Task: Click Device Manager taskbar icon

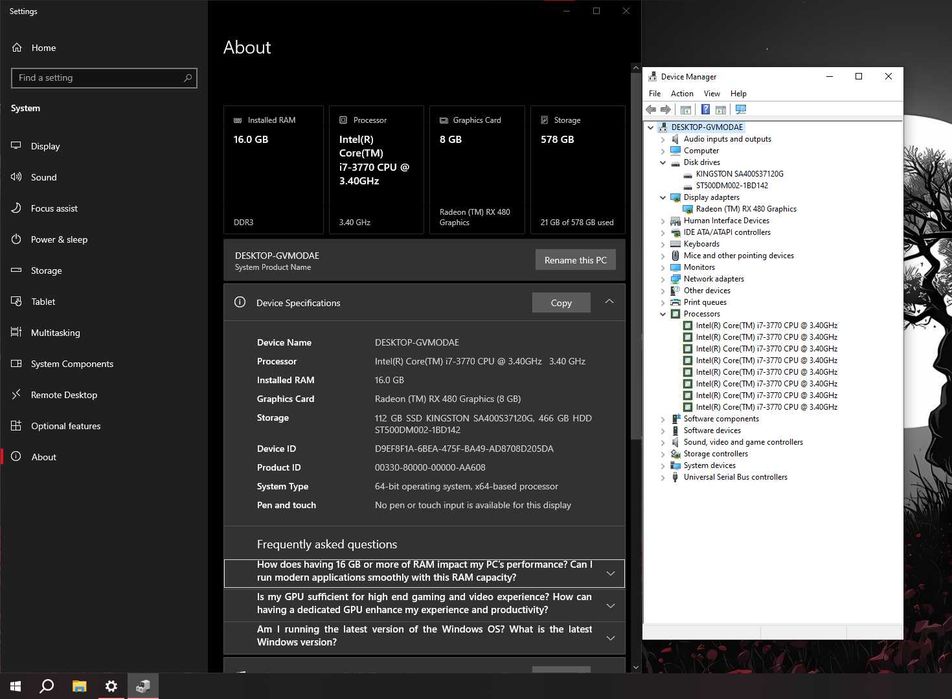Action: pos(143,686)
